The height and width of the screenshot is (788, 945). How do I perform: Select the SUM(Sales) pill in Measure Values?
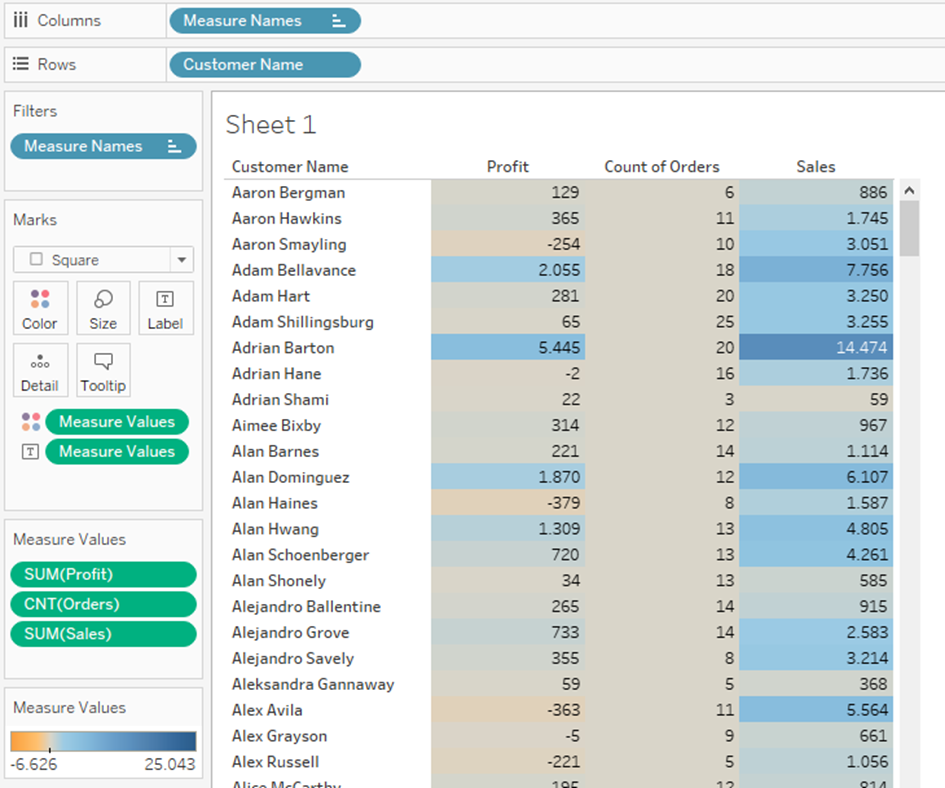103,633
